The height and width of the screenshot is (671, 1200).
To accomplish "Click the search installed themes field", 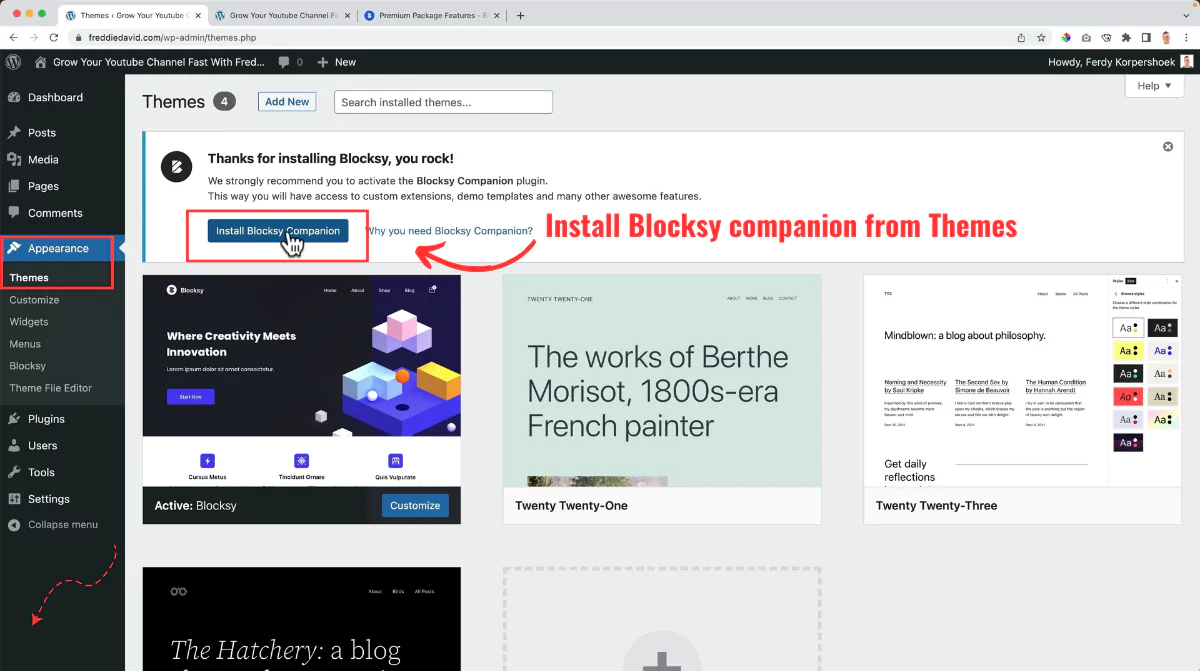I will click(x=442, y=101).
